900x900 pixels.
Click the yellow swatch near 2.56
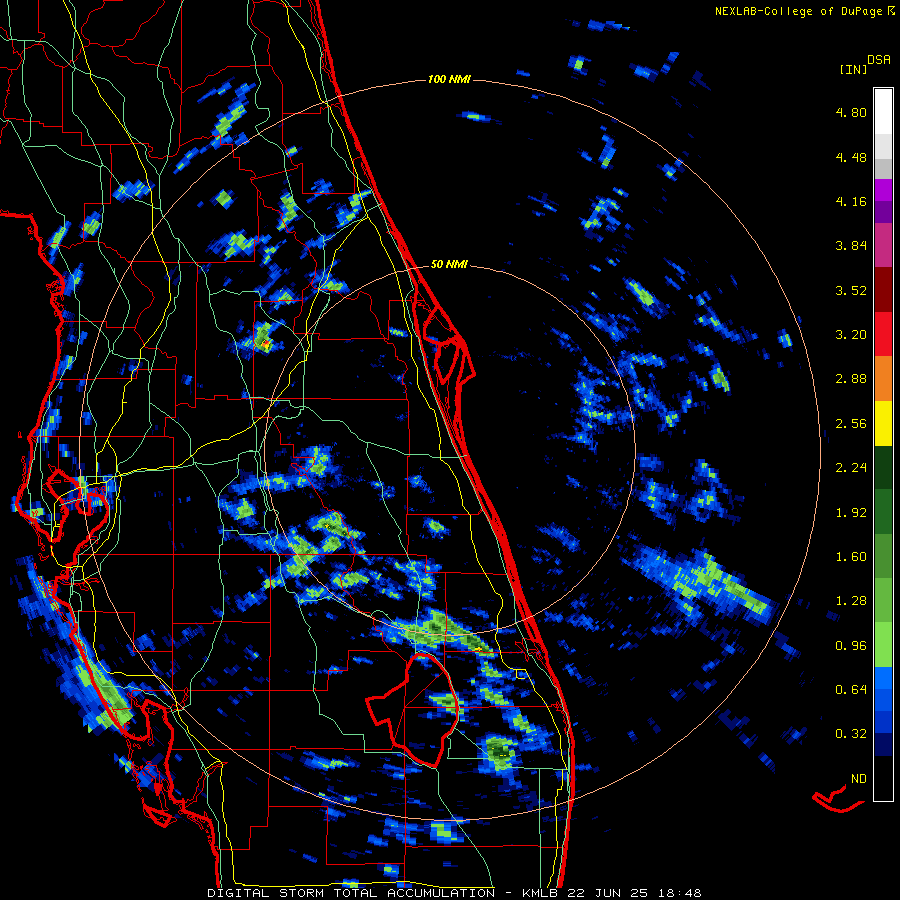click(x=883, y=423)
